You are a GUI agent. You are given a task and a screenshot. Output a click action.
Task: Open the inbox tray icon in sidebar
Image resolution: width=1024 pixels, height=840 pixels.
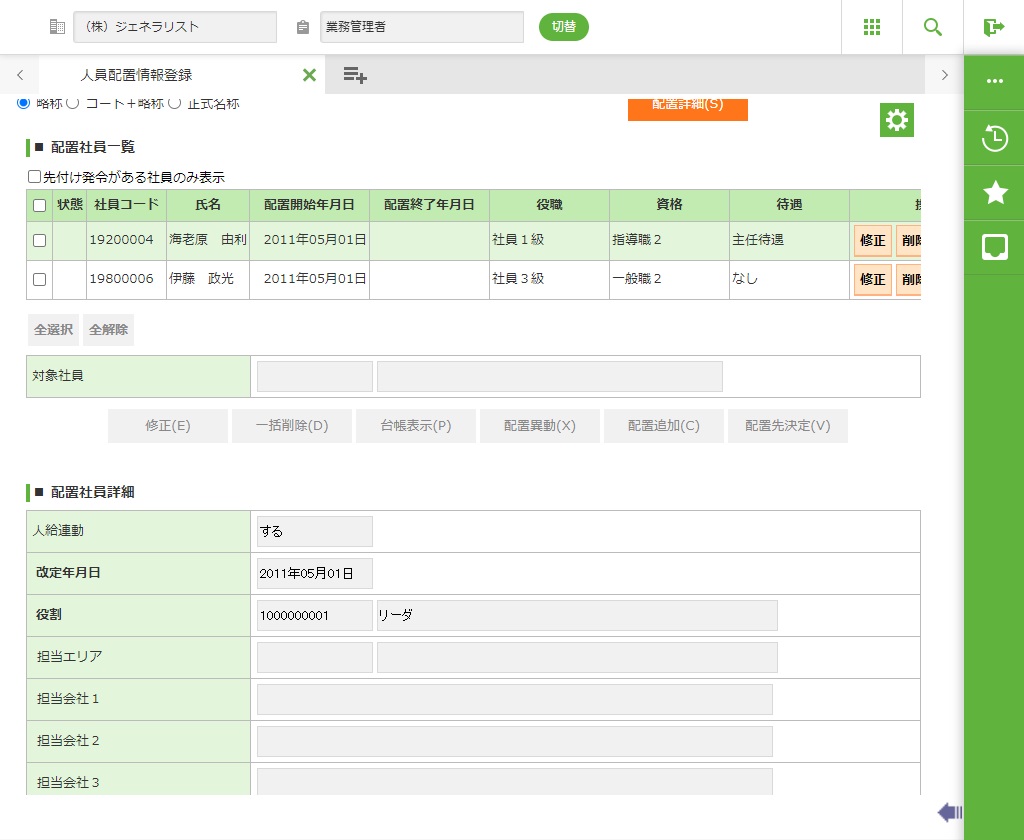coord(994,247)
